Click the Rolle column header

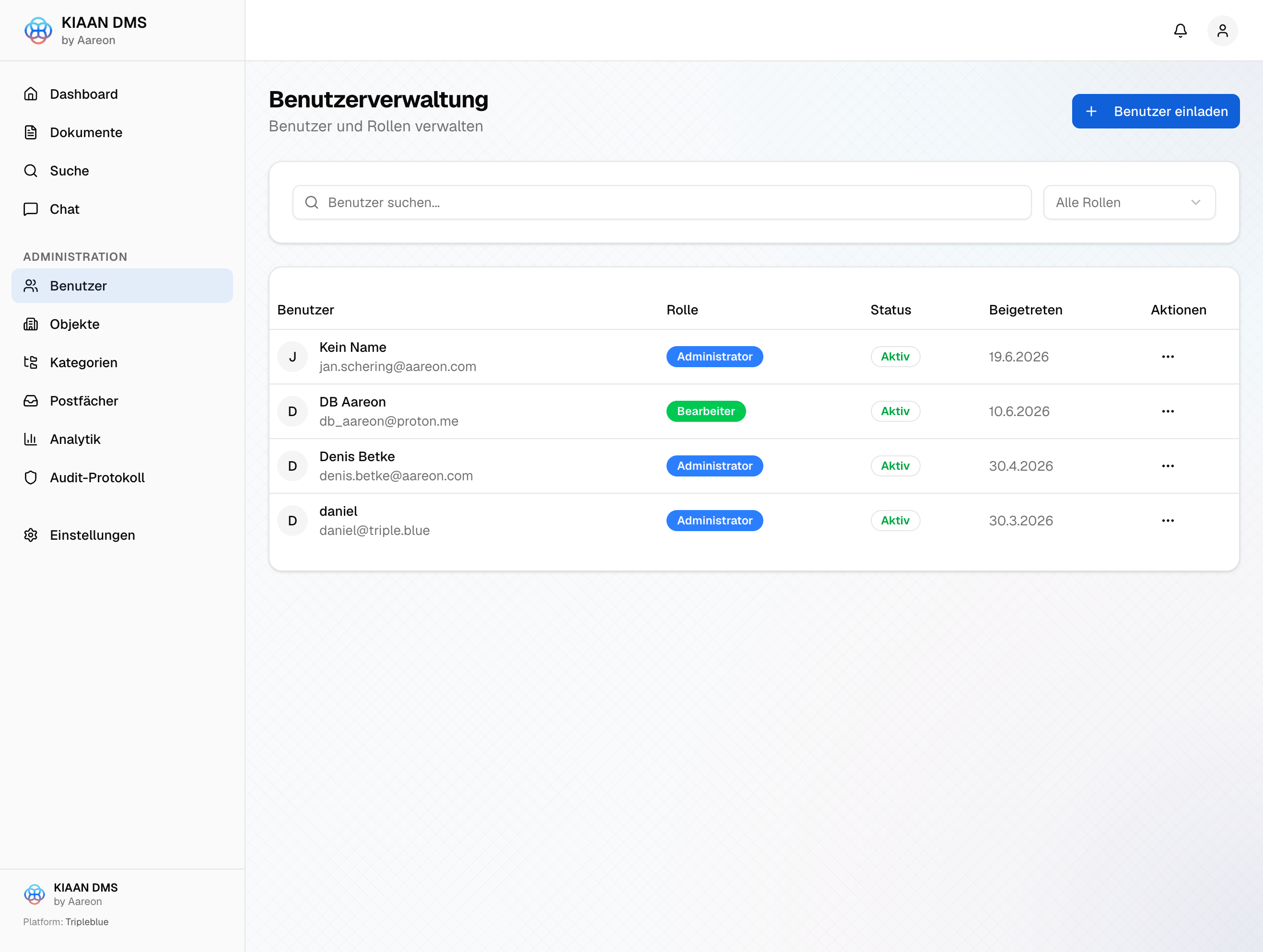(682, 310)
